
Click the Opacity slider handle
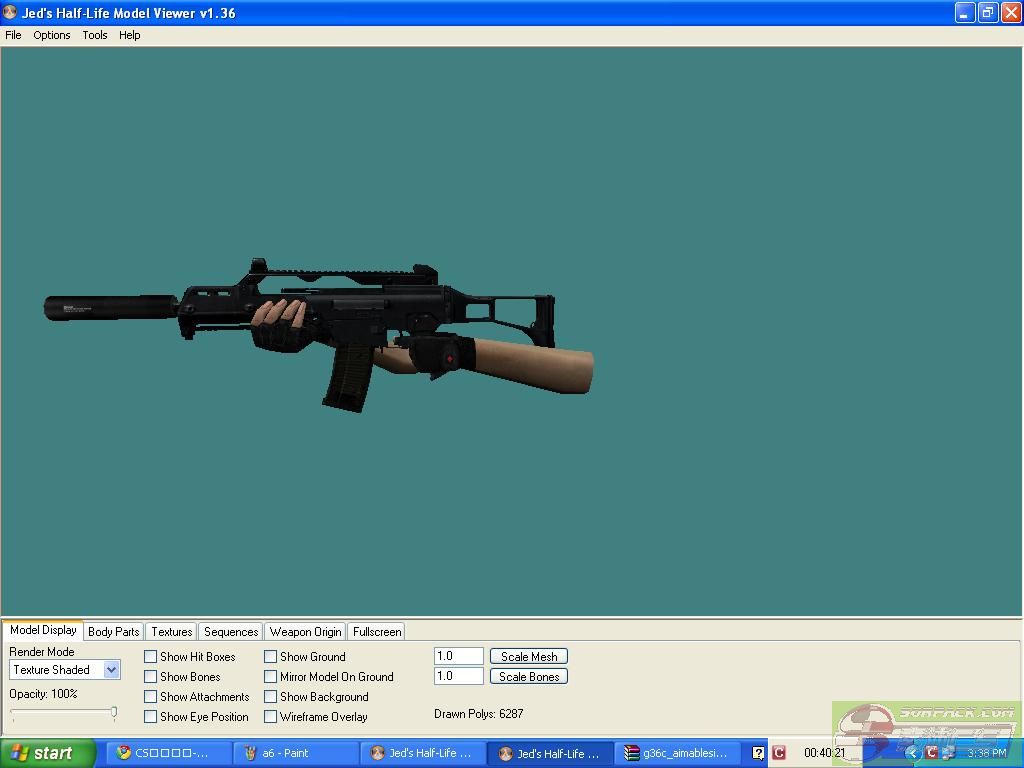(x=114, y=713)
